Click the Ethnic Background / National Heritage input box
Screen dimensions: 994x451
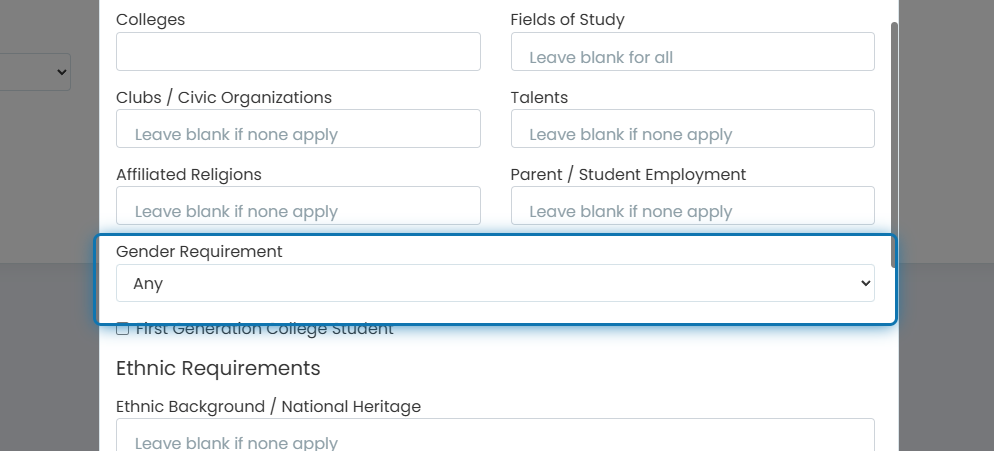coord(495,435)
